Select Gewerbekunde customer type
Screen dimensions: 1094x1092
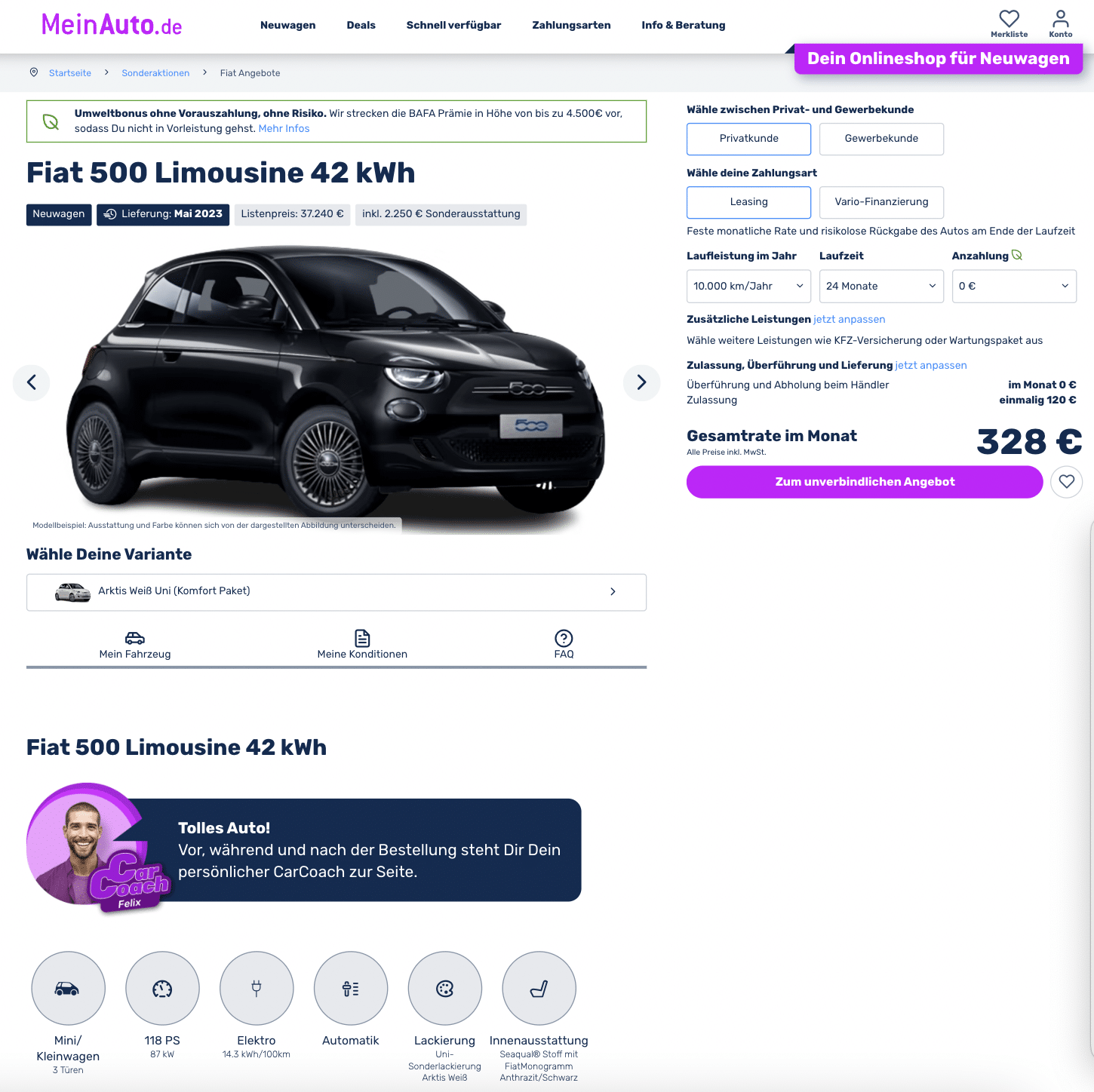[881, 139]
